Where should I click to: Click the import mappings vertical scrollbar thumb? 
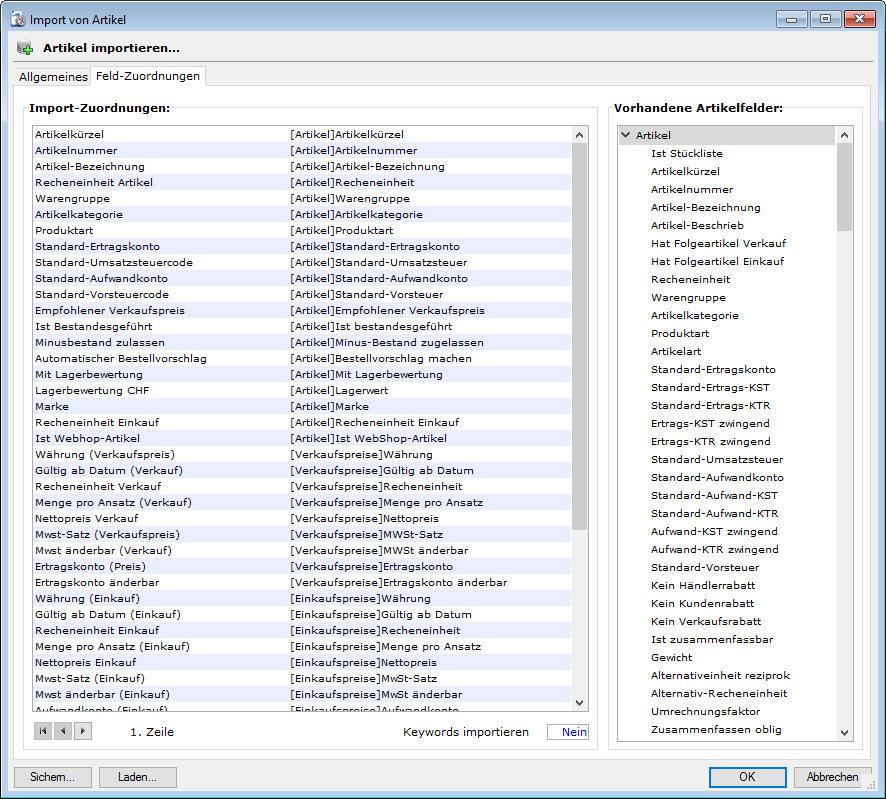[579, 335]
